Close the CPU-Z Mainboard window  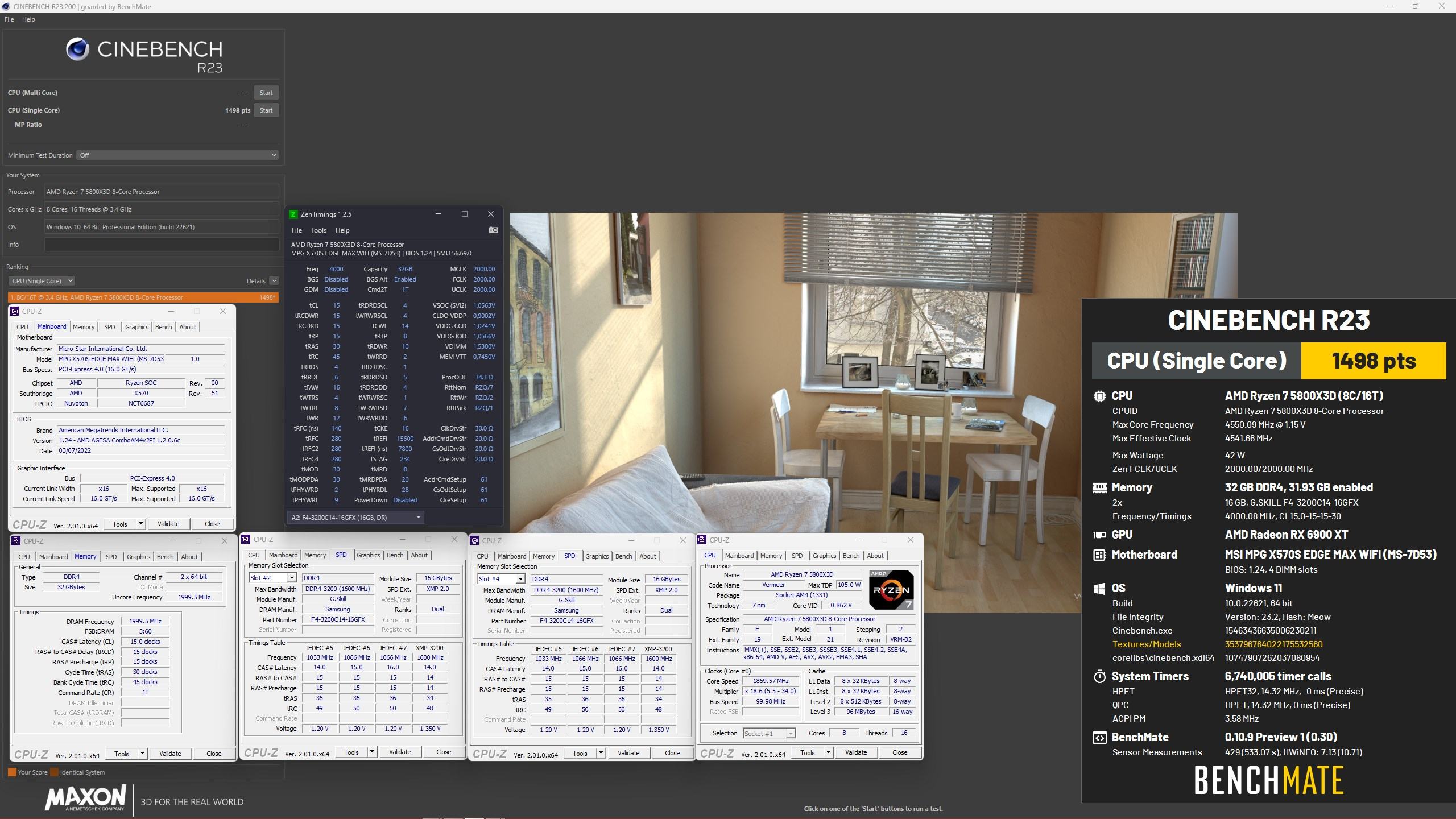click(x=223, y=311)
